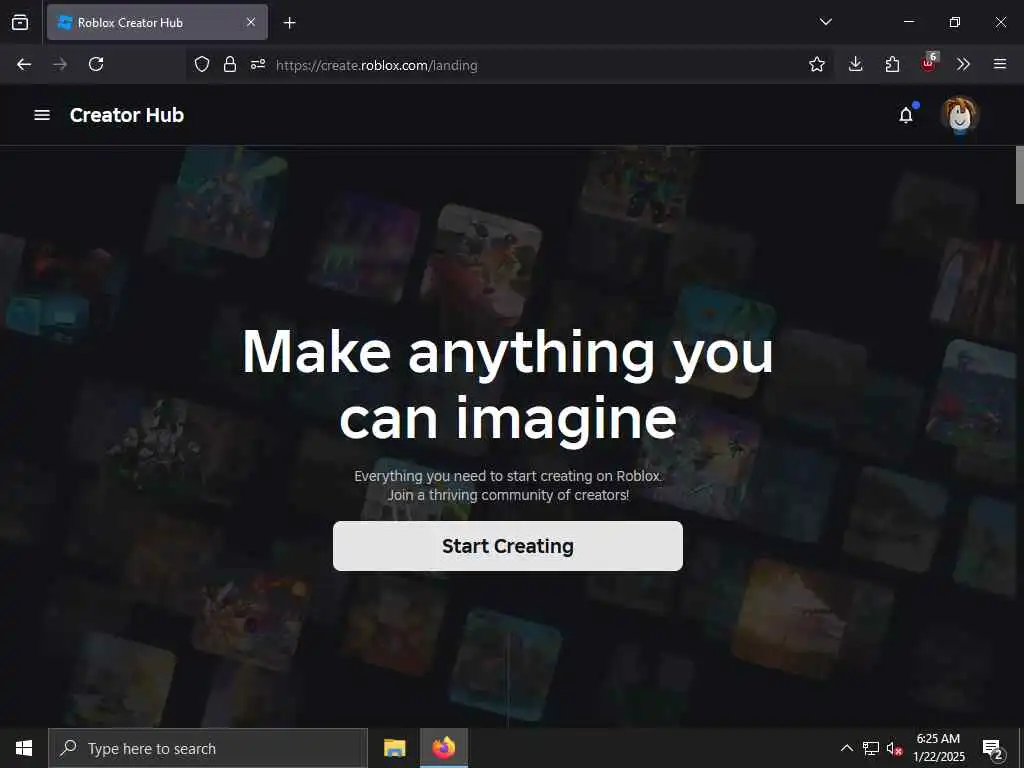Bookmark this page with the star
Viewport: 1024px width, 768px height.
coord(816,64)
